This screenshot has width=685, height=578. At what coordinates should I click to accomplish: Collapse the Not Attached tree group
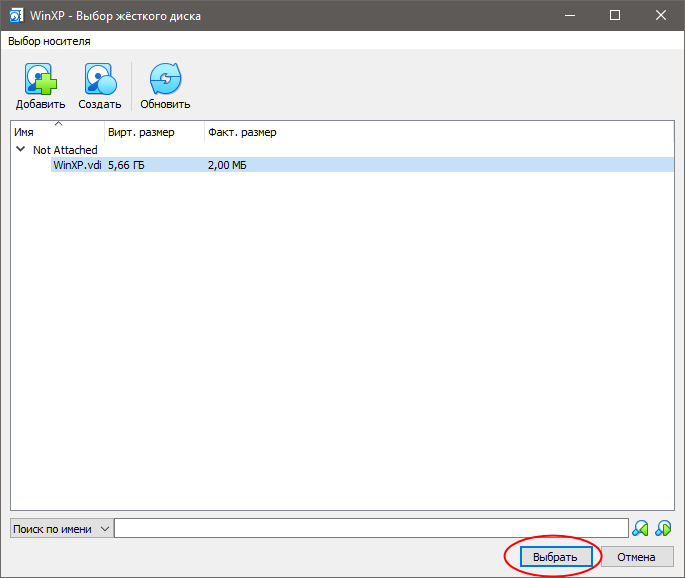(20, 149)
